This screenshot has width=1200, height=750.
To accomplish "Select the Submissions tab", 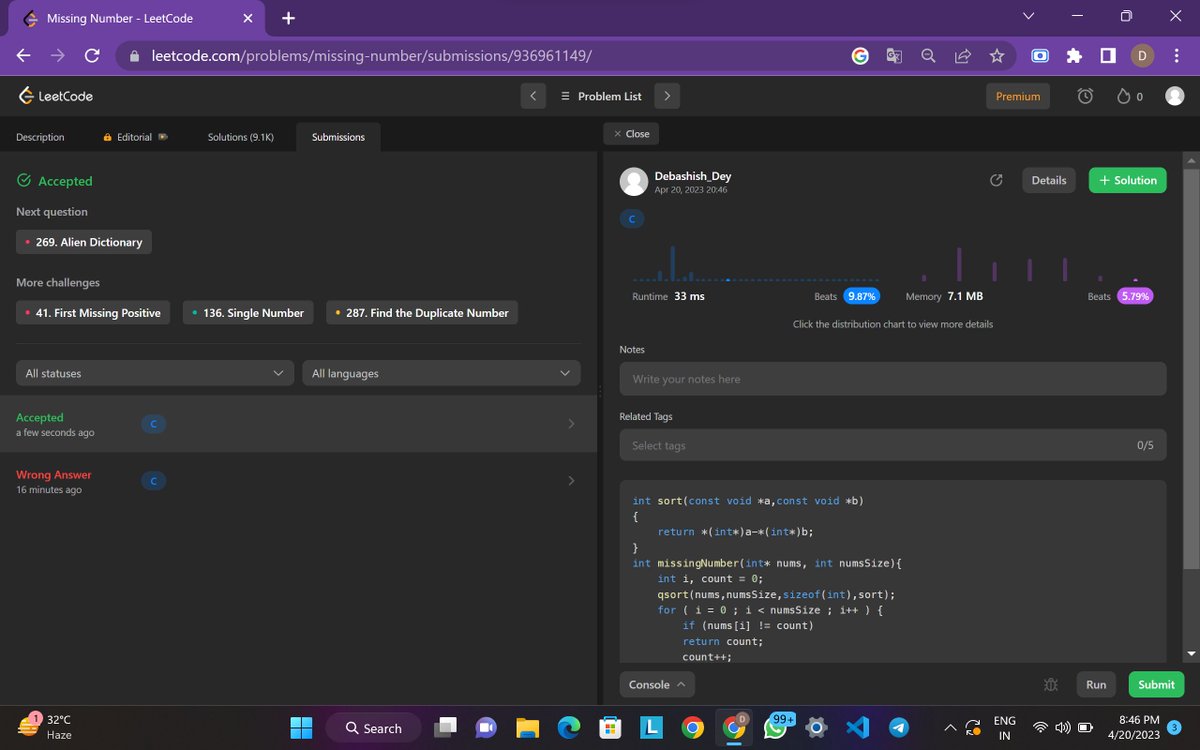I will (338, 137).
